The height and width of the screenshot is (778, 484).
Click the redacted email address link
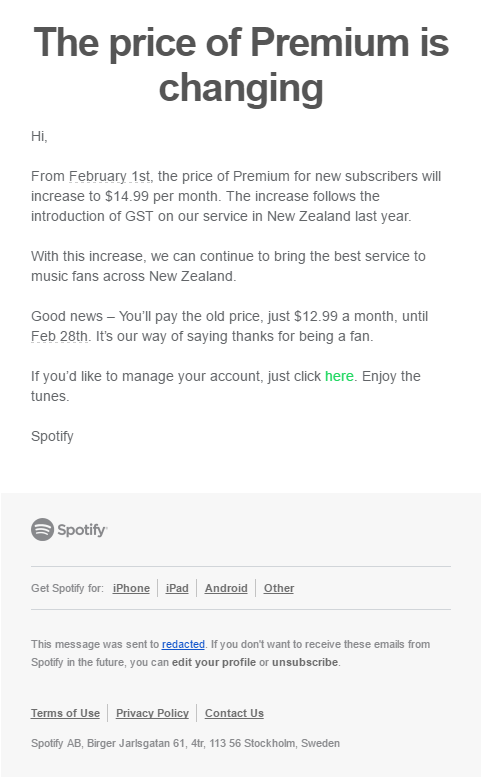point(183,644)
